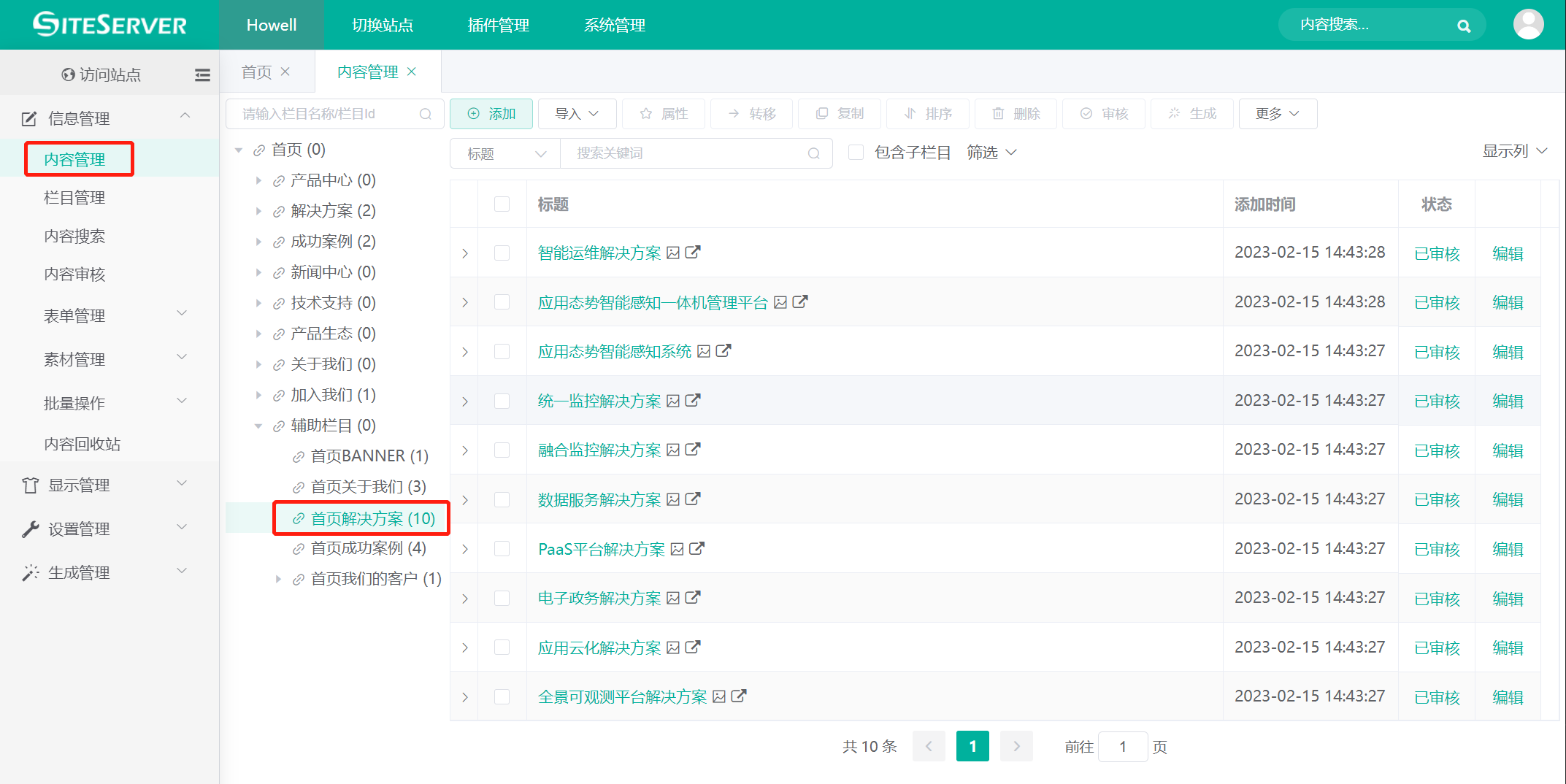This screenshot has width=1566, height=784.
Task: Select checkbox for 应用态势智能感知系统 row
Action: click(502, 351)
